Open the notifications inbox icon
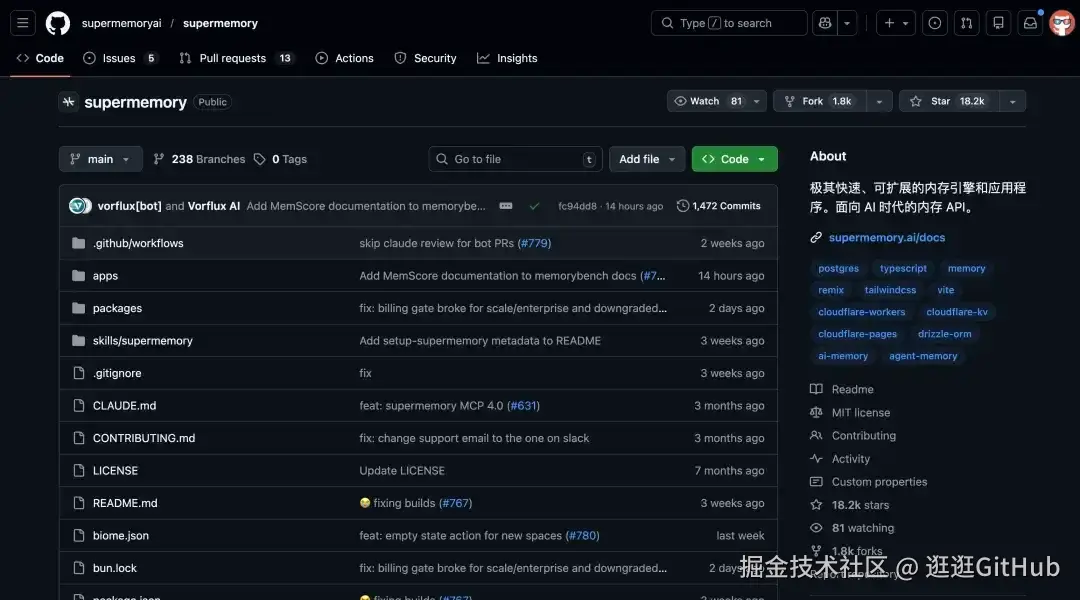 point(1030,23)
